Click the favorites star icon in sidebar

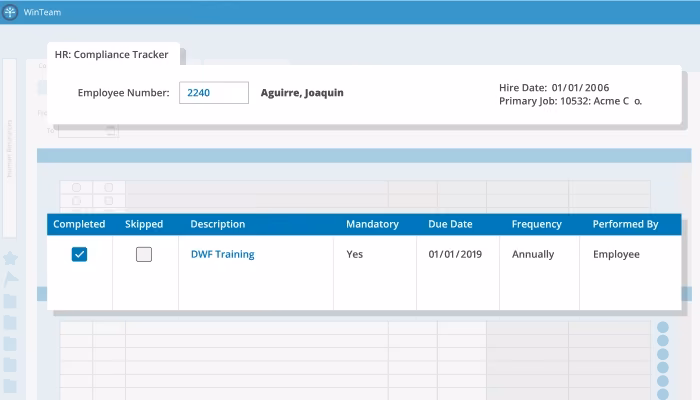click(x=10, y=258)
